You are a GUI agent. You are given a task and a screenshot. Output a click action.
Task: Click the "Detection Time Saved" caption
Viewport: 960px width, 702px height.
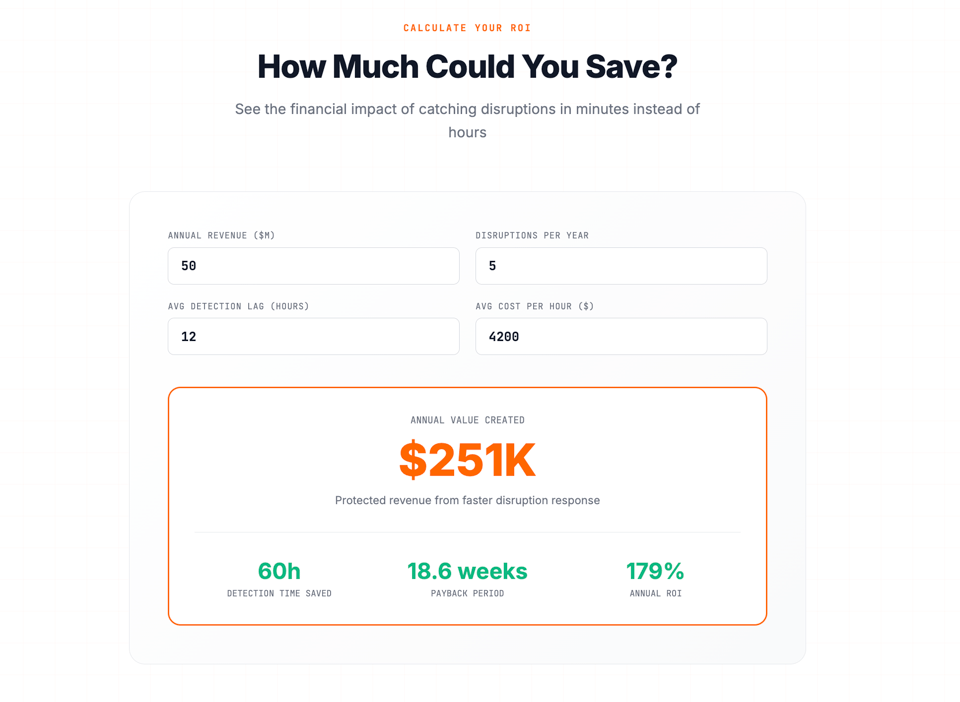[x=279, y=594]
